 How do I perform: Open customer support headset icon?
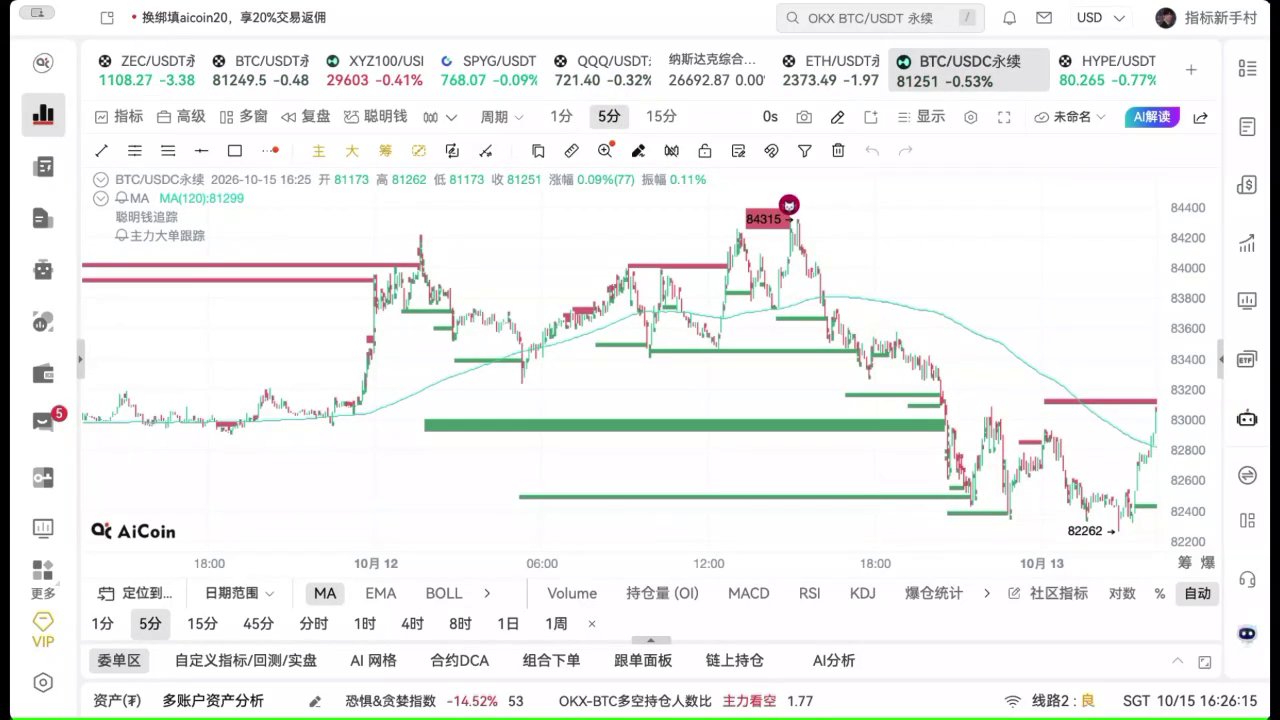(1247, 579)
